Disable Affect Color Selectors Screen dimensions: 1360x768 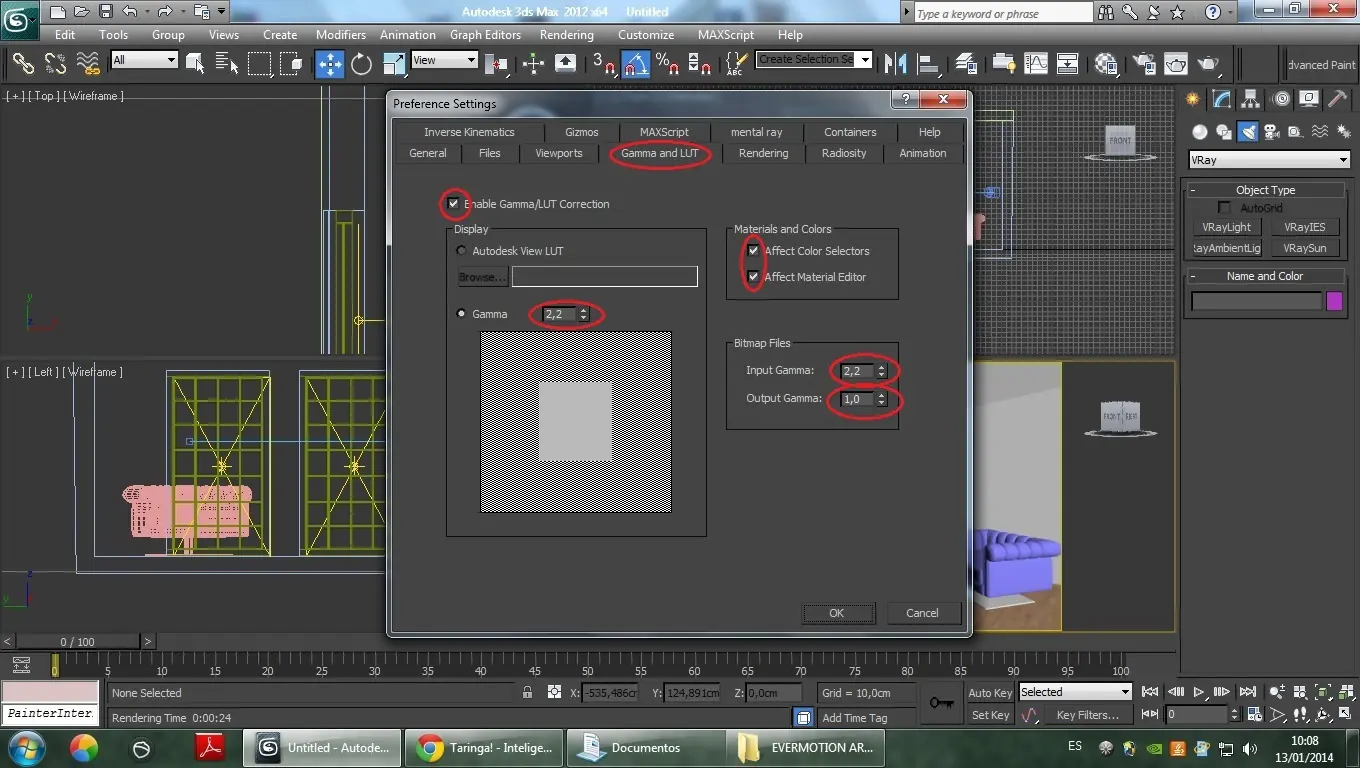[x=753, y=250]
